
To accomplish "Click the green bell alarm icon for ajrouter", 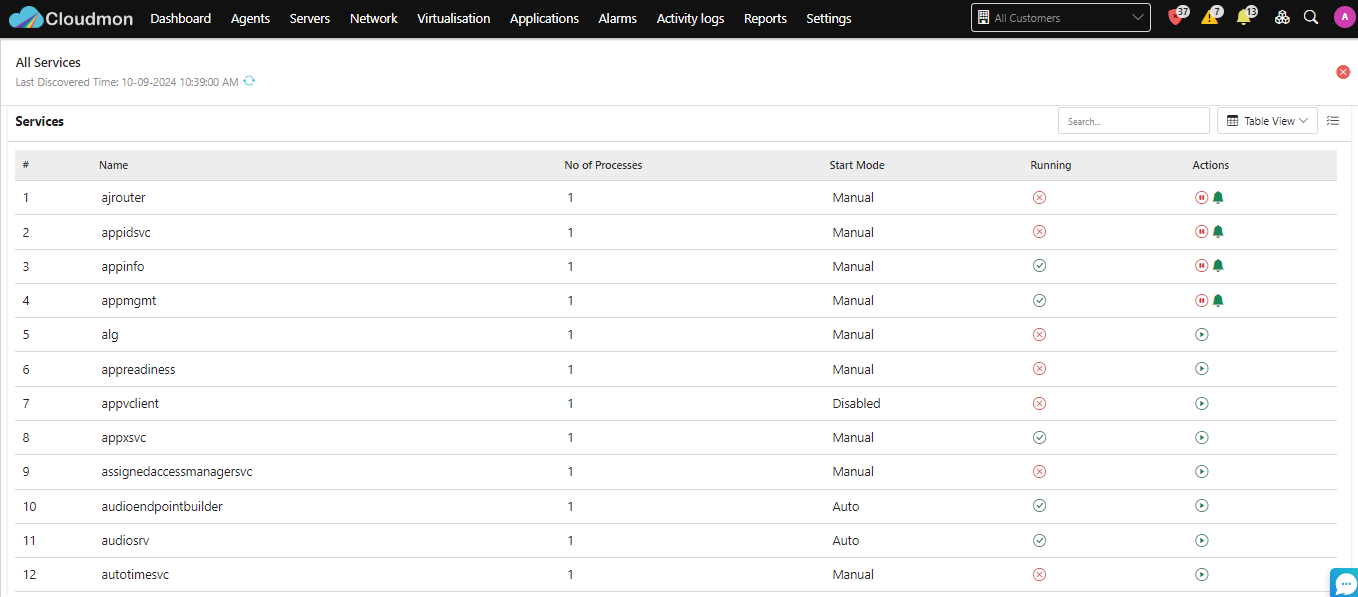I will 1218,197.
